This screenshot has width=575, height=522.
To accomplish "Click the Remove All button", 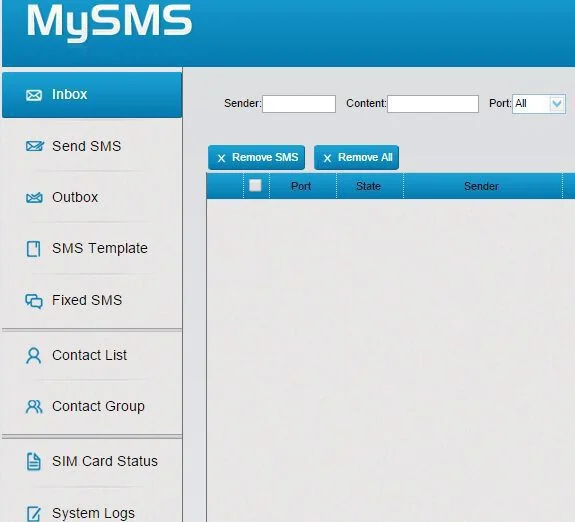I will click(356, 158).
